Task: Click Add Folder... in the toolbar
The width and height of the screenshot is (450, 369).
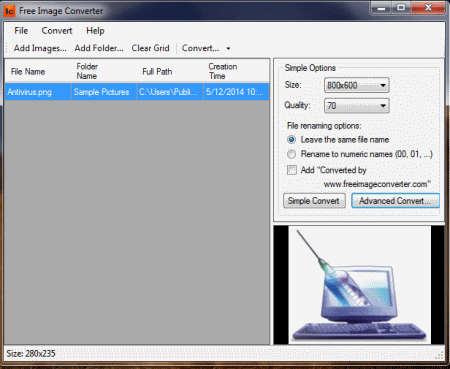Action: [x=99, y=48]
